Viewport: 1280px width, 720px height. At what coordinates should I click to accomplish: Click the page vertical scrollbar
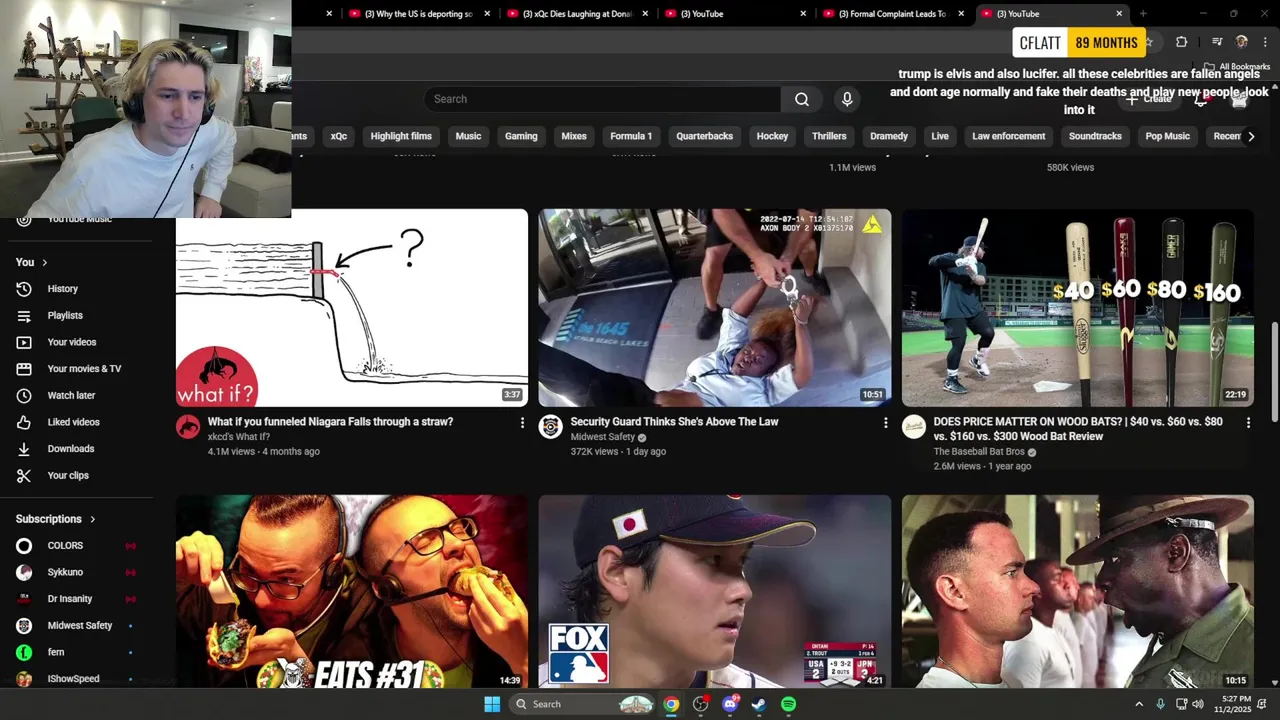coord(1274,370)
